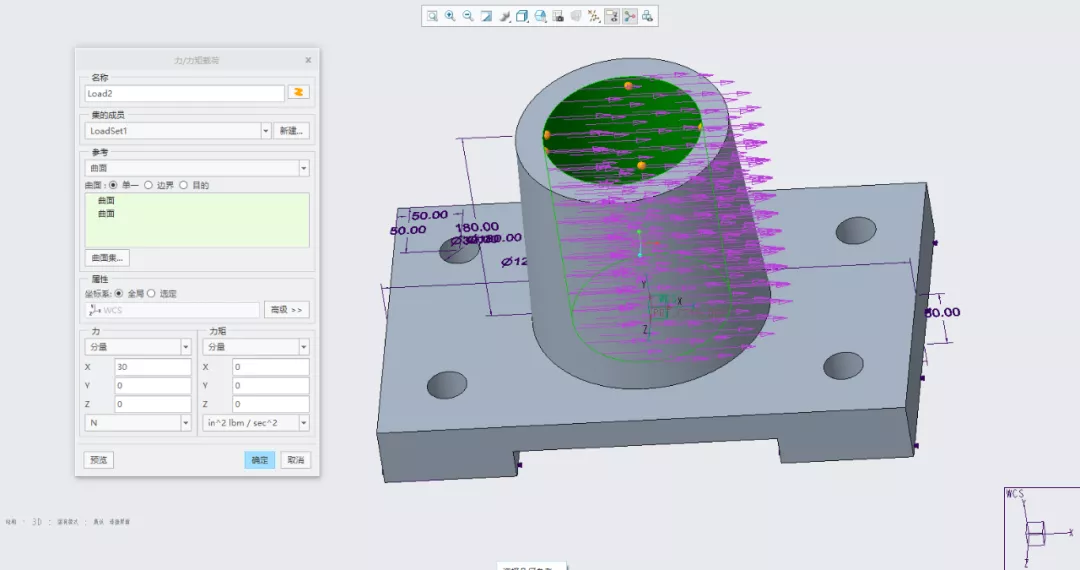Image resolution: width=1080 pixels, height=570 pixels.
Task: Select the 选定 coordinate system radio
Action: (x=151, y=293)
